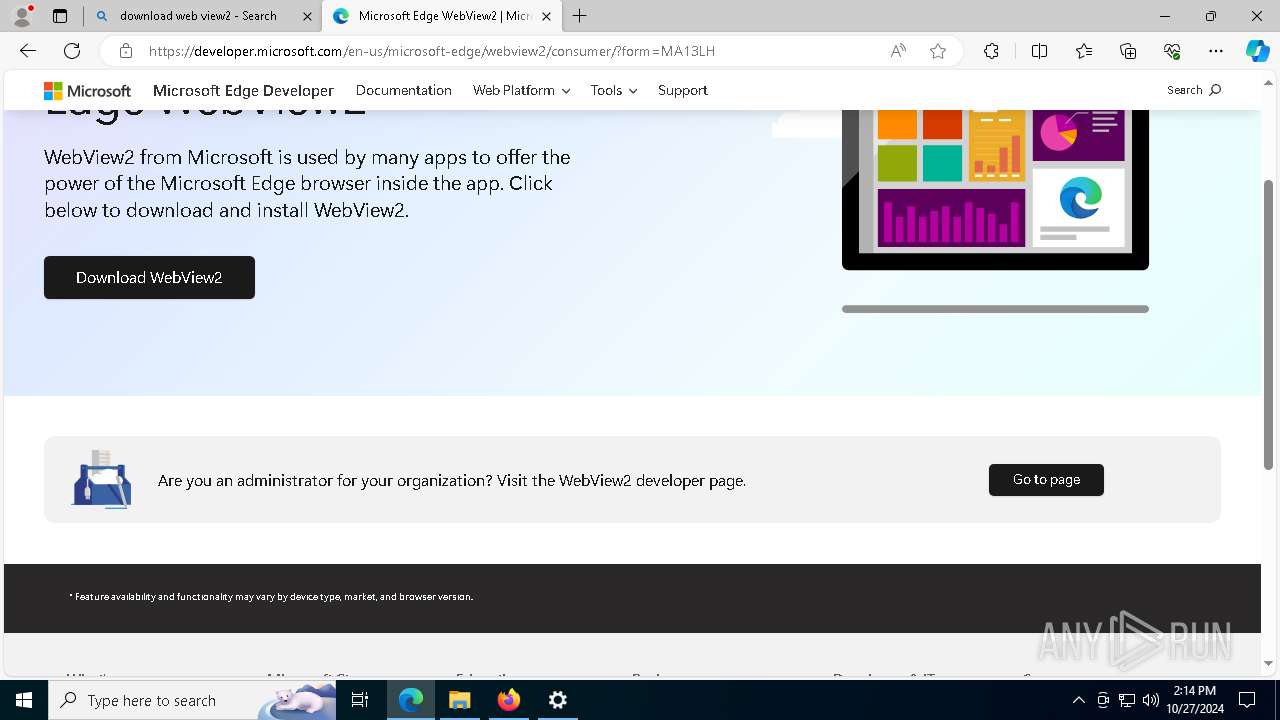Open the browser profile icon
The width and height of the screenshot is (1280, 720).
(22, 16)
